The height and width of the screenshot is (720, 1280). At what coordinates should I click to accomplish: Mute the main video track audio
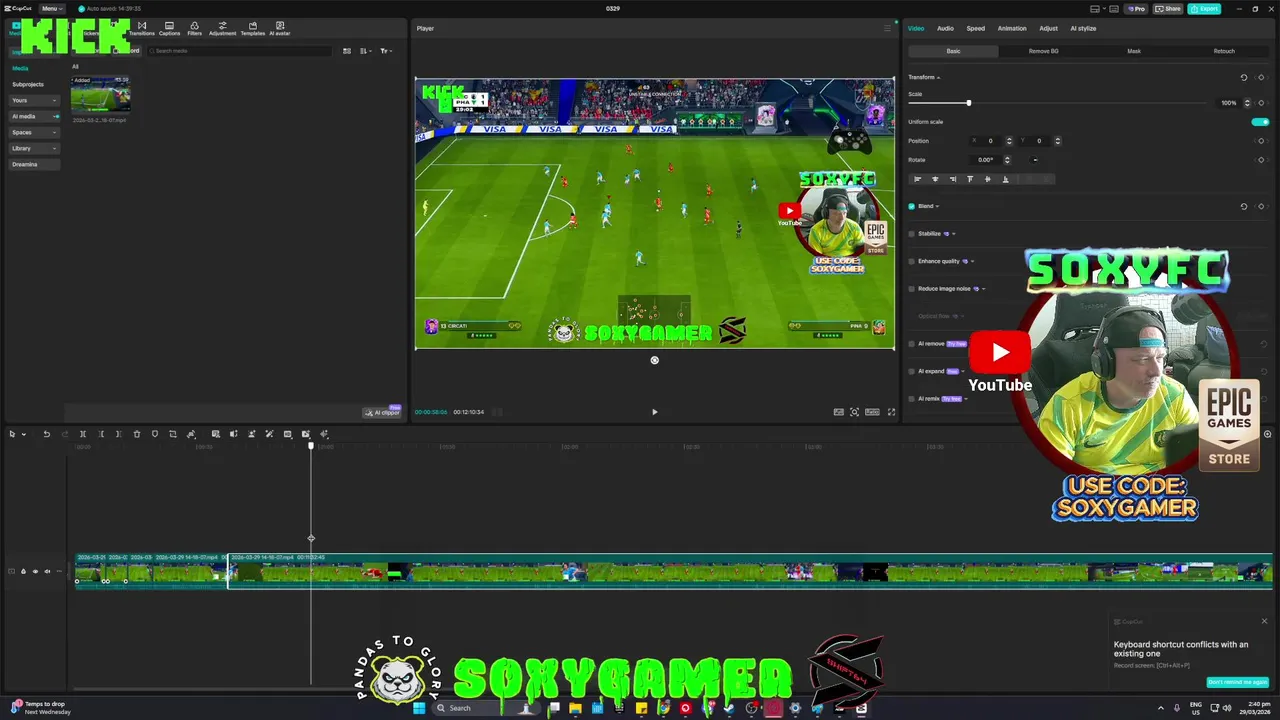tap(46, 572)
